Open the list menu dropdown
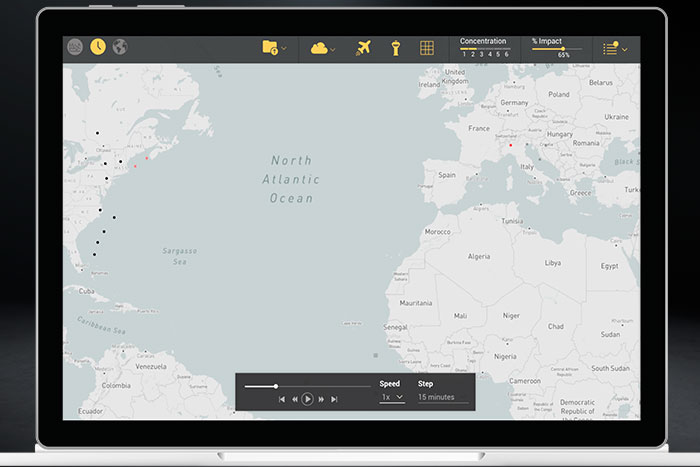The height and width of the screenshot is (467, 700). pos(615,48)
